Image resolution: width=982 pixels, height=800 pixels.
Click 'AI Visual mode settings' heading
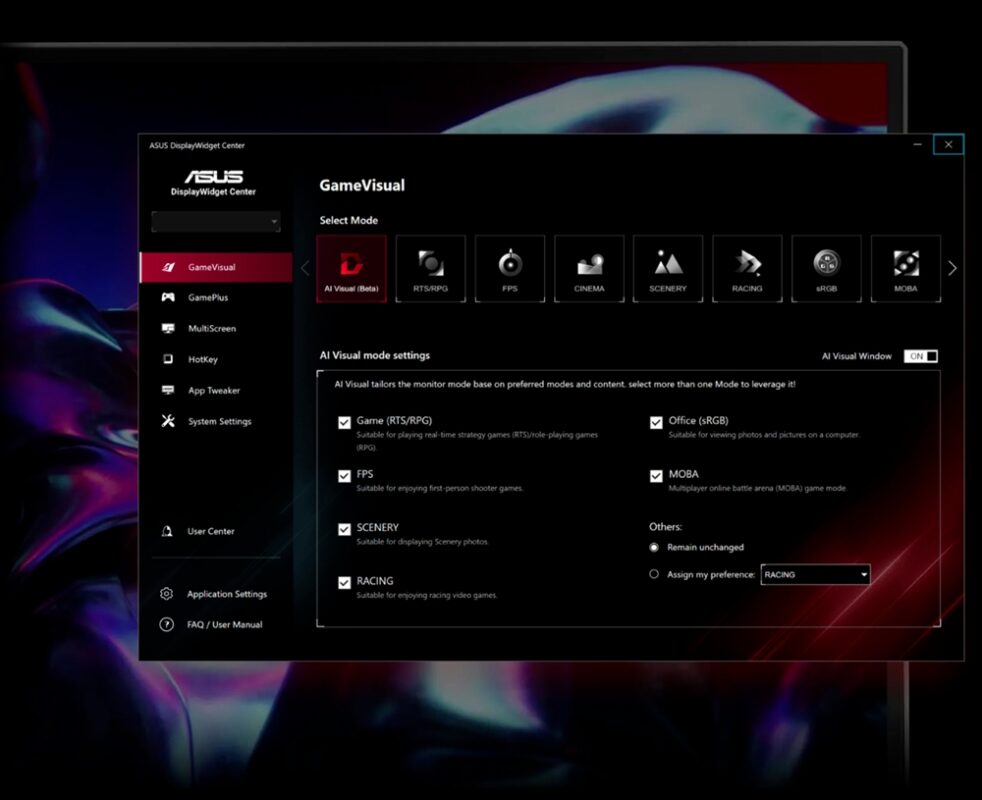(375, 355)
